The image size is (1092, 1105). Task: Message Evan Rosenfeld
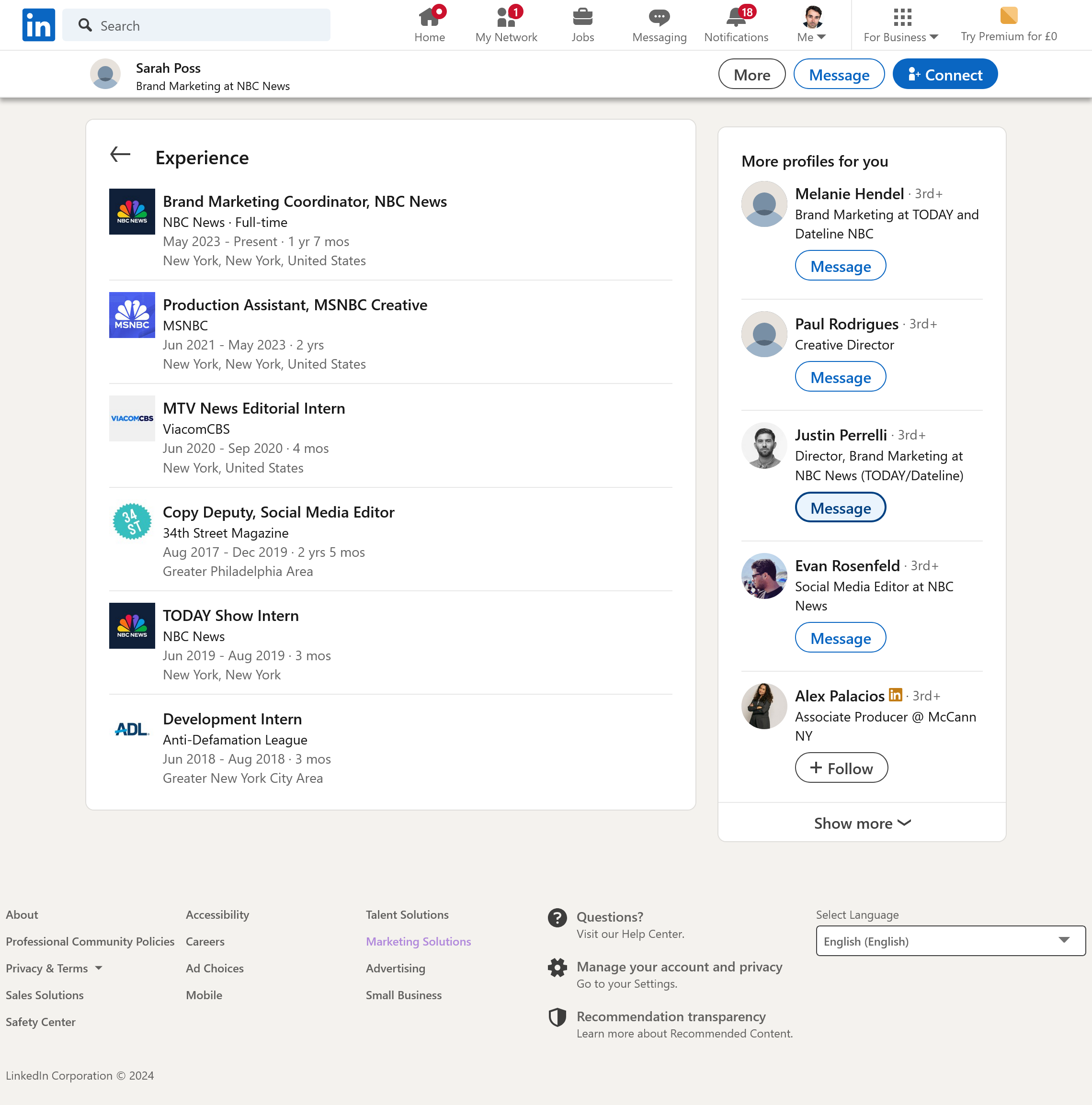[840, 637]
